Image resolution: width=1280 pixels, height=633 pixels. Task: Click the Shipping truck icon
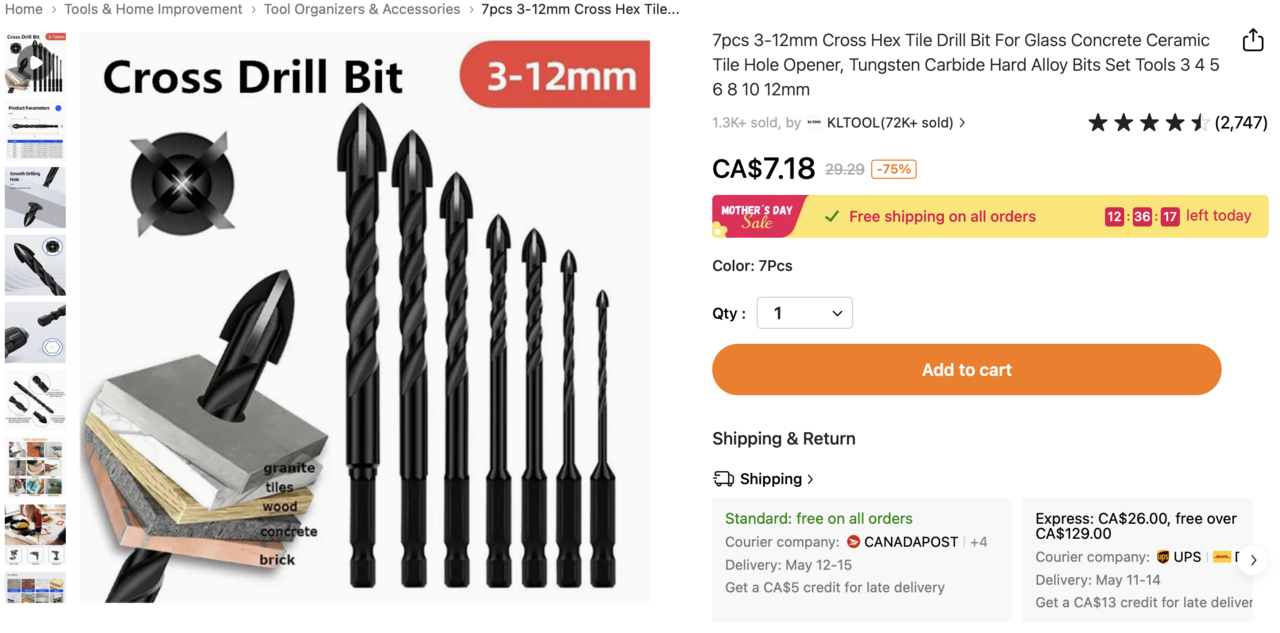[723, 479]
